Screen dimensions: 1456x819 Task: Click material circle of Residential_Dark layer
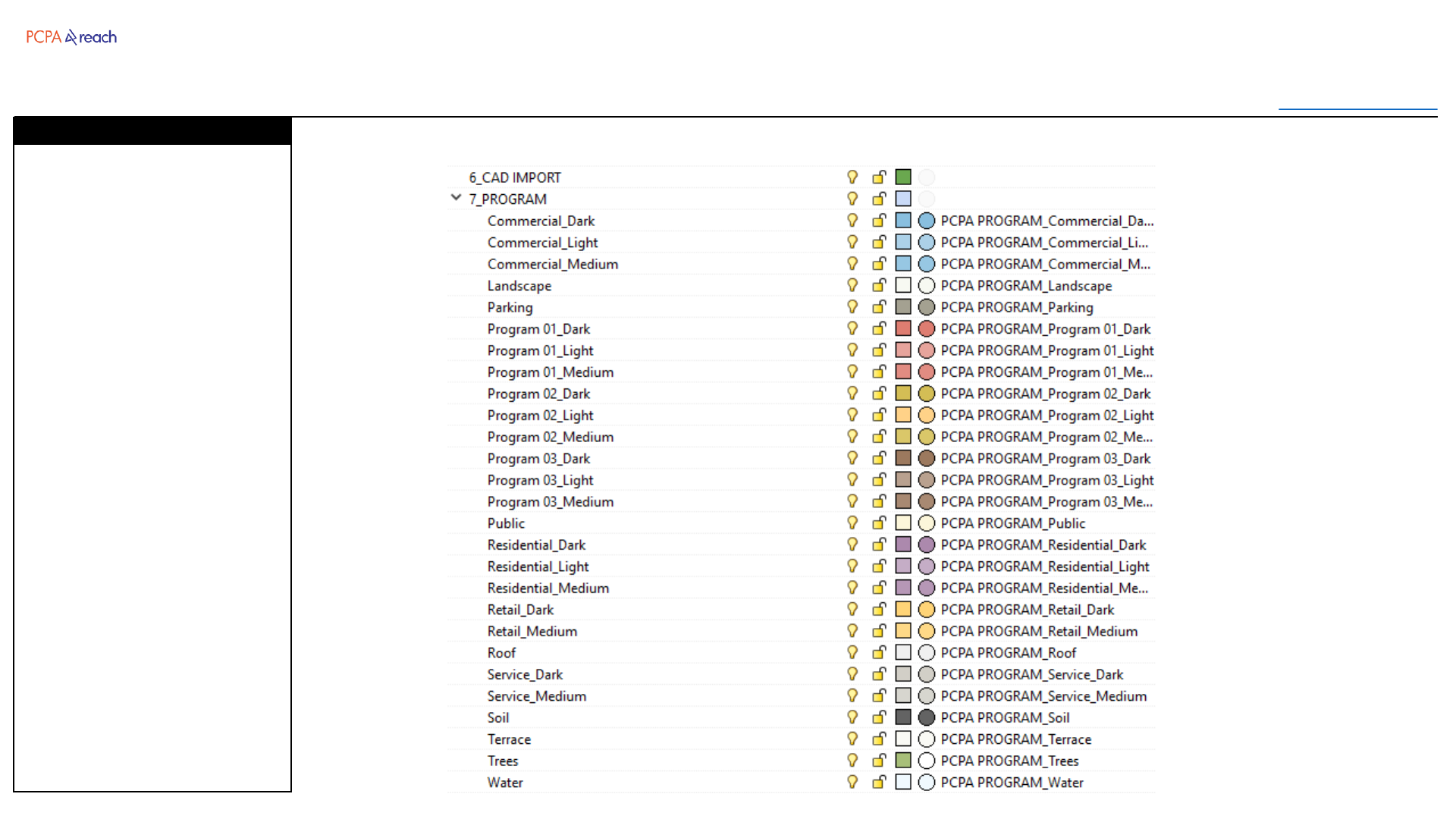[x=927, y=545]
